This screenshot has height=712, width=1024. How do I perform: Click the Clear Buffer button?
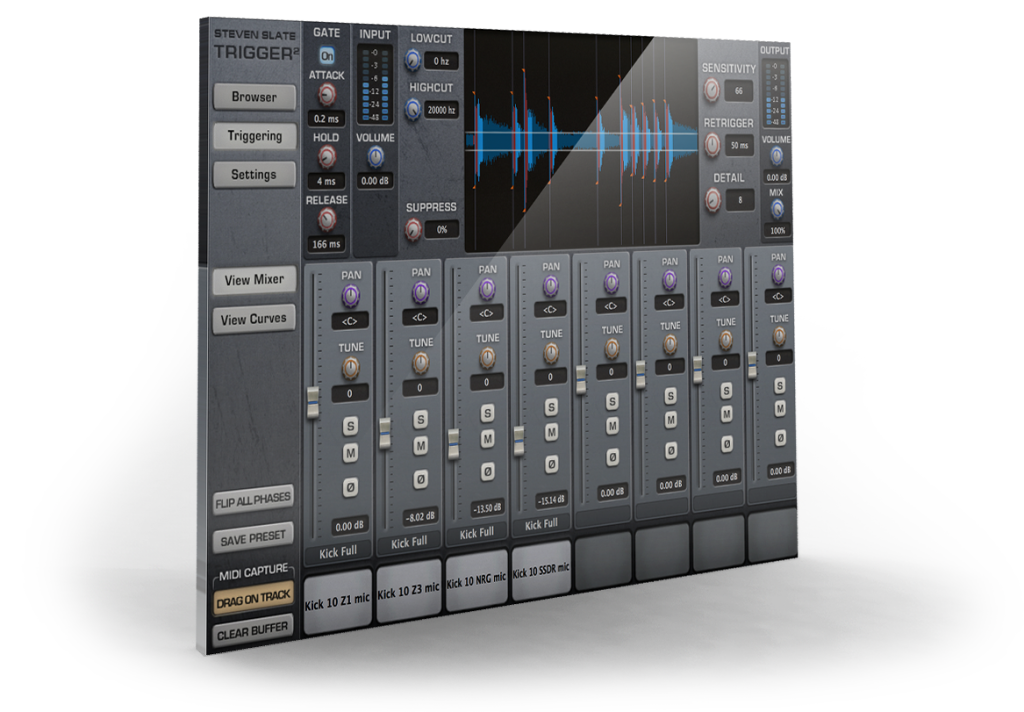coord(252,630)
